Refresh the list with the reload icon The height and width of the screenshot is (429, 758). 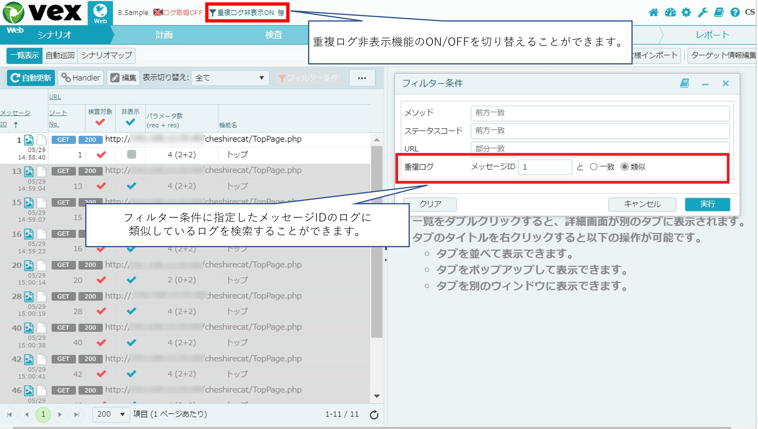pos(374,414)
